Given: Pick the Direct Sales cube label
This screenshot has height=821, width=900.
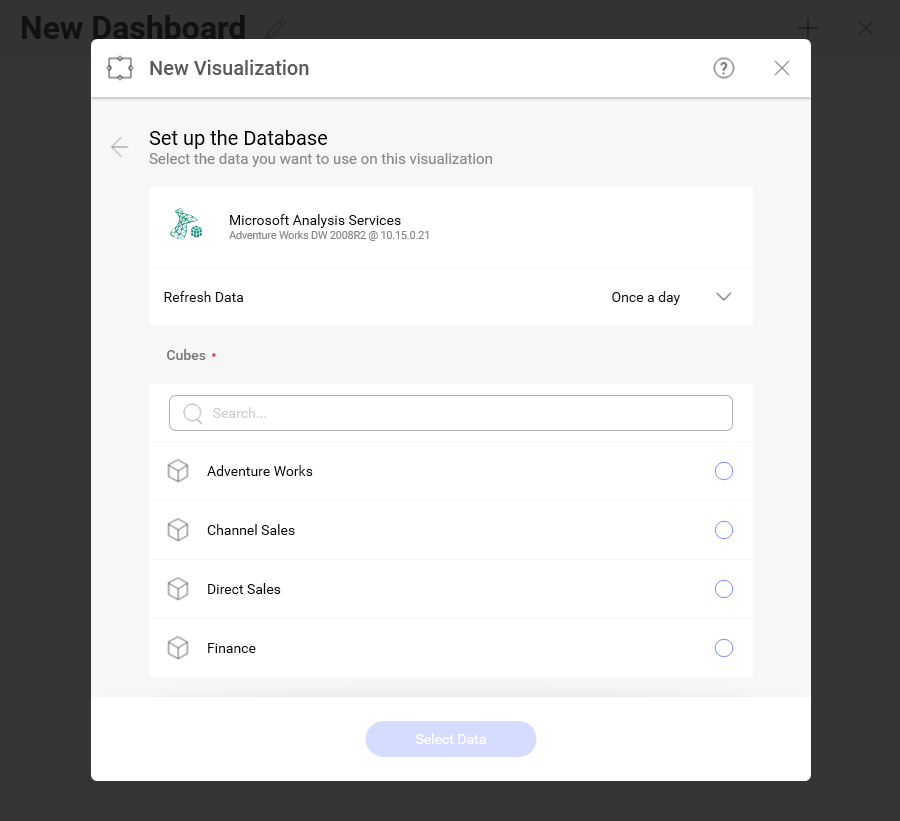Looking at the screenshot, I should point(243,589).
